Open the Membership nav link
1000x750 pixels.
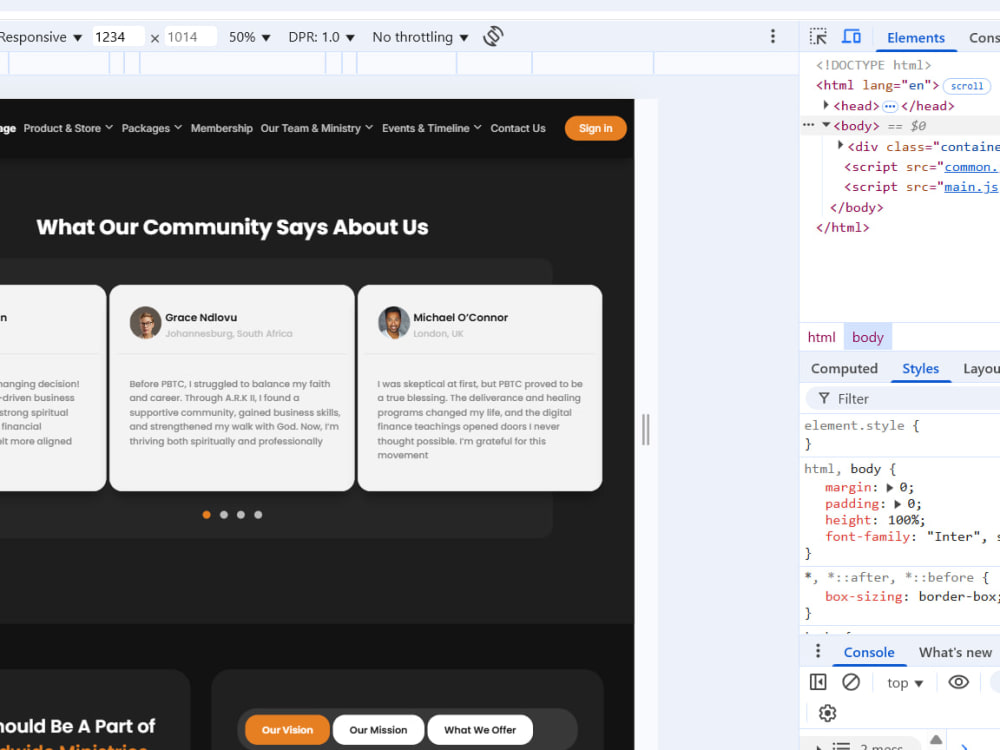click(x=221, y=128)
